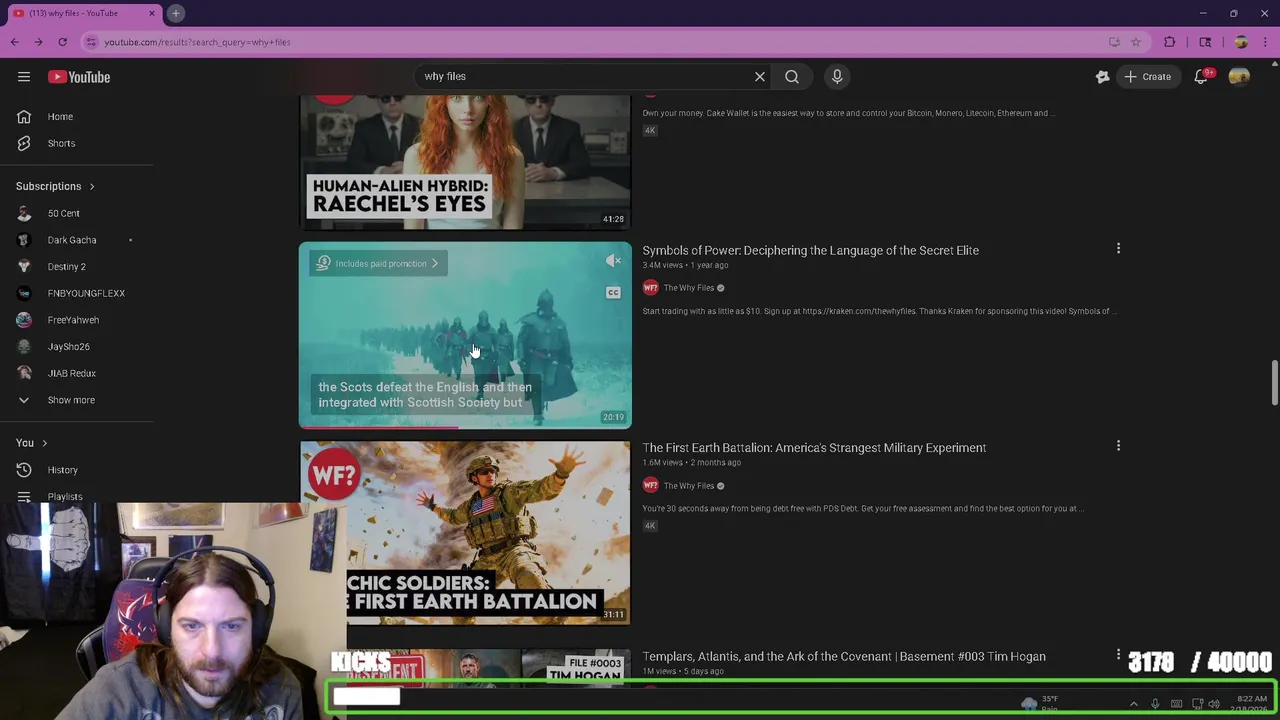Open 'Symbols of Power' video title
1280x720 pixels.
810,250
